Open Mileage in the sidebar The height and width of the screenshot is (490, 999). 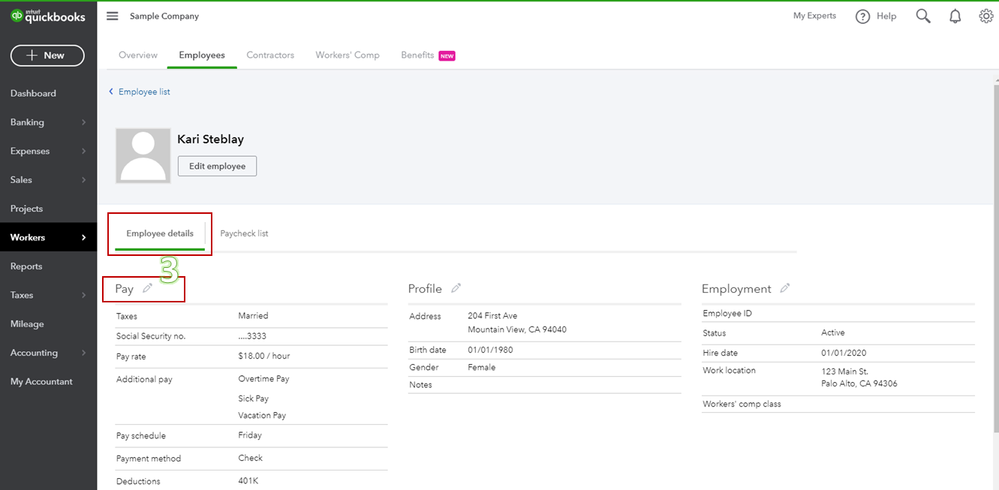(27, 324)
